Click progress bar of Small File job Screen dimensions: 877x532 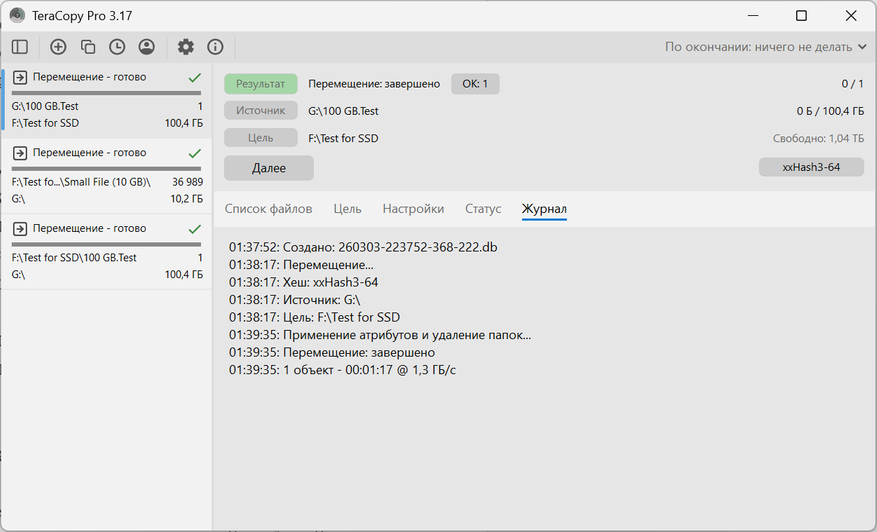coord(106,168)
